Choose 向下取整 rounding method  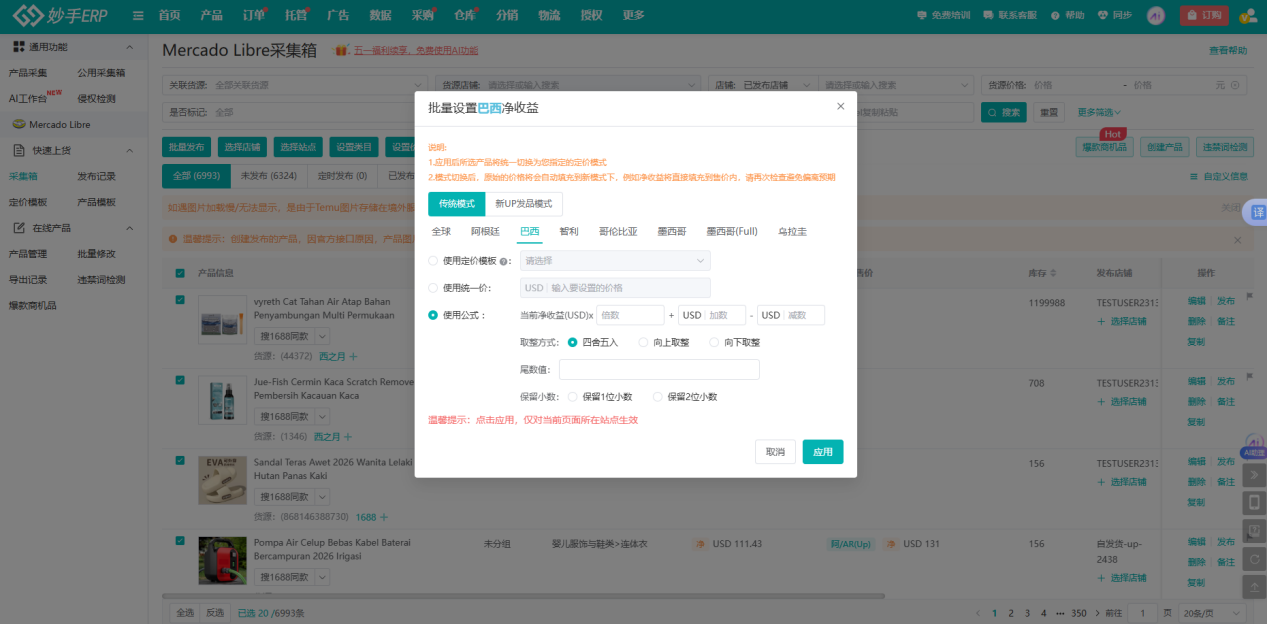714,342
